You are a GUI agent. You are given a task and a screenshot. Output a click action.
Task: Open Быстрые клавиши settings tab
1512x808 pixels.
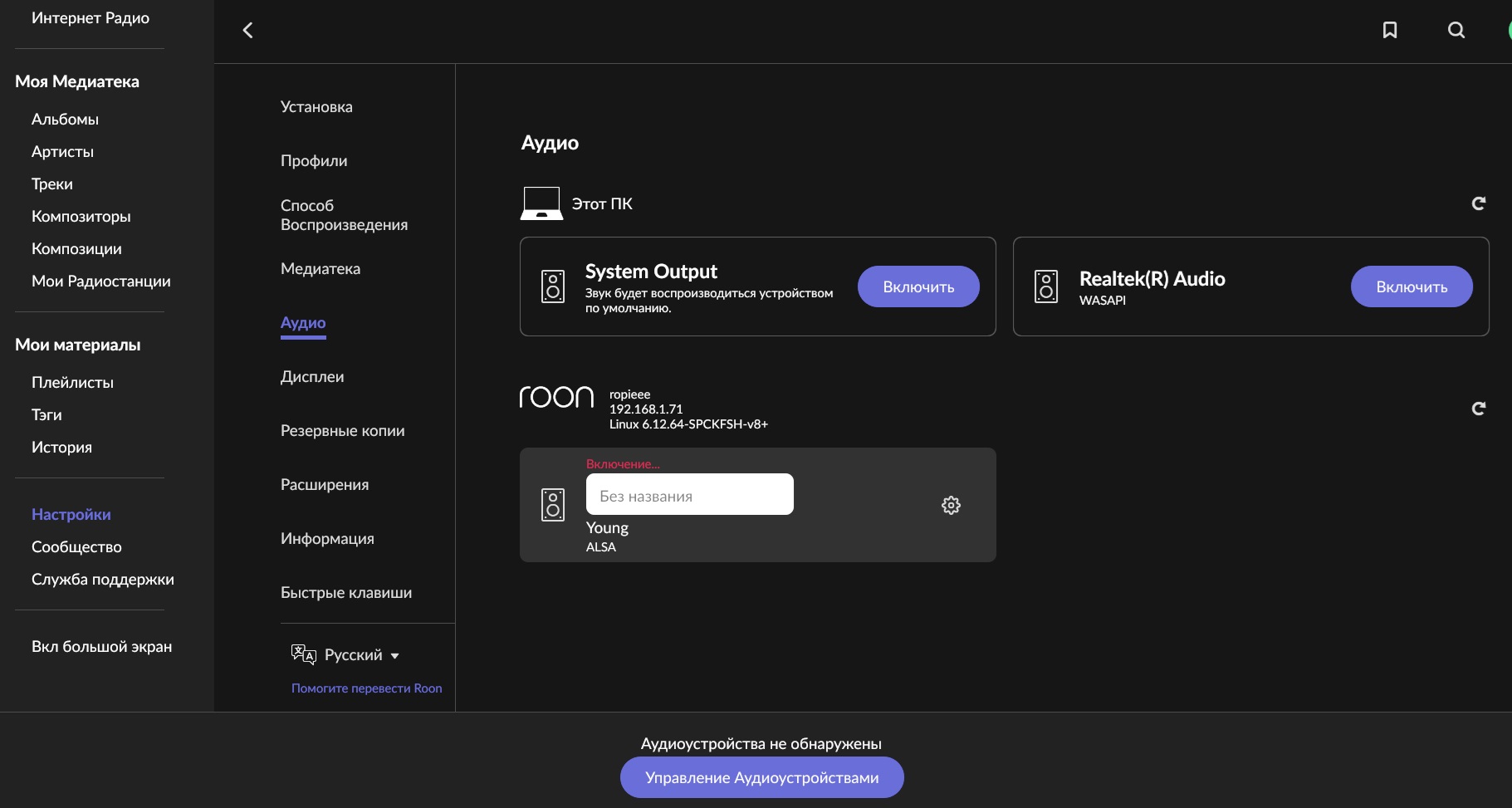point(346,593)
